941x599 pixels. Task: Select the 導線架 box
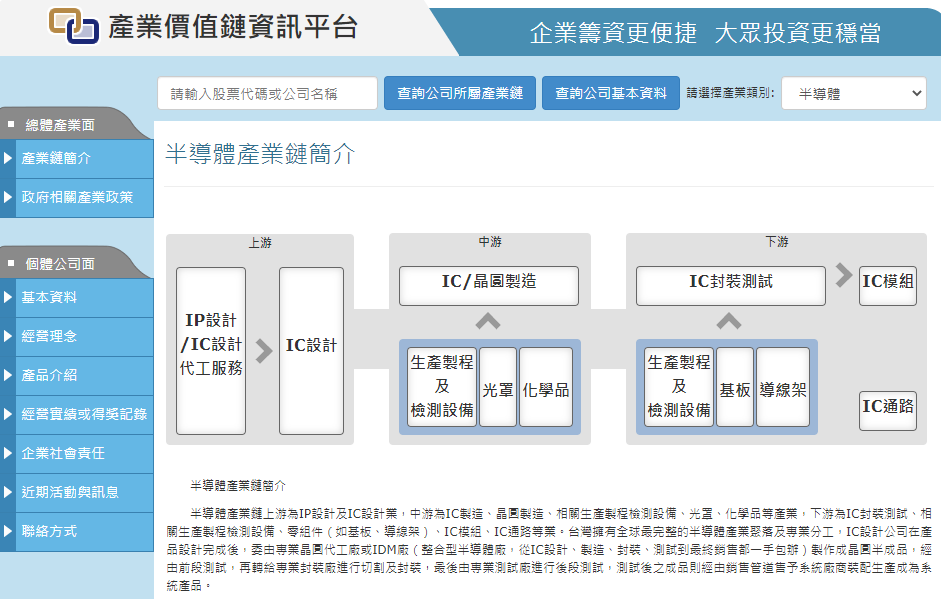tap(783, 387)
